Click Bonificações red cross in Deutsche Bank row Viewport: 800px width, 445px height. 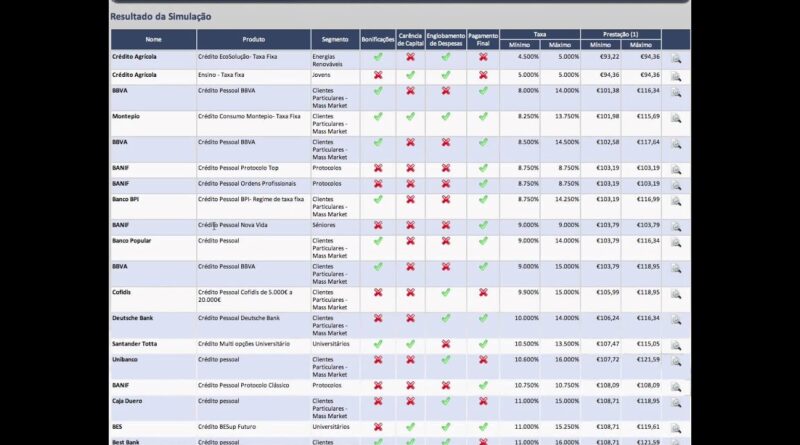[378, 318]
